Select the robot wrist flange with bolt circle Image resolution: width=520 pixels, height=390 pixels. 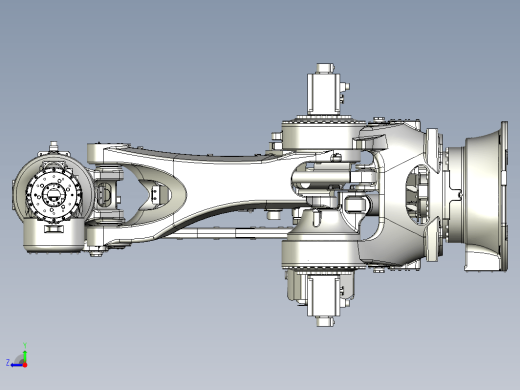pyautogui.click(x=53, y=194)
